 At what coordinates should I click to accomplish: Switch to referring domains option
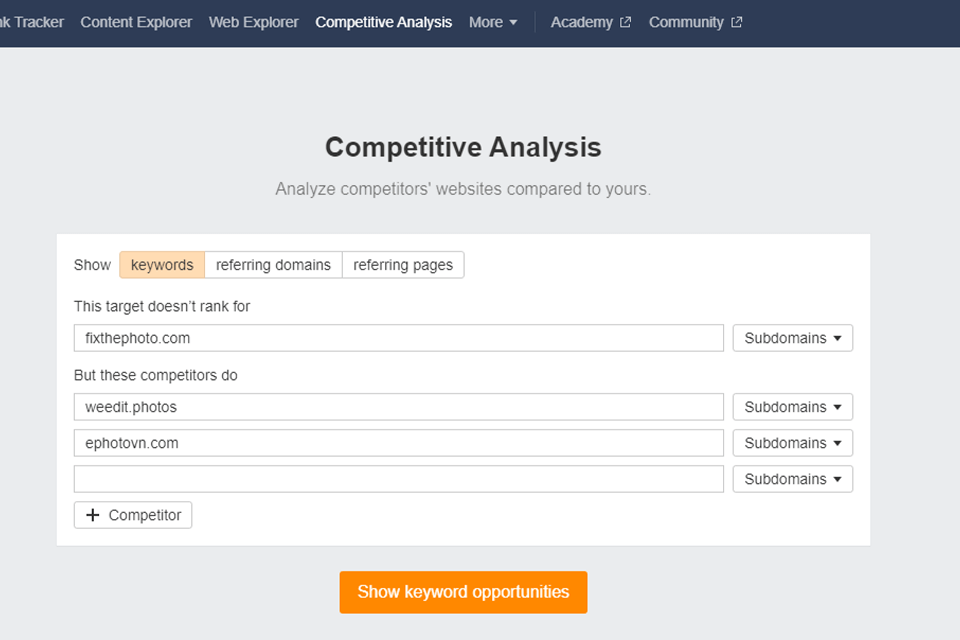[273, 265]
